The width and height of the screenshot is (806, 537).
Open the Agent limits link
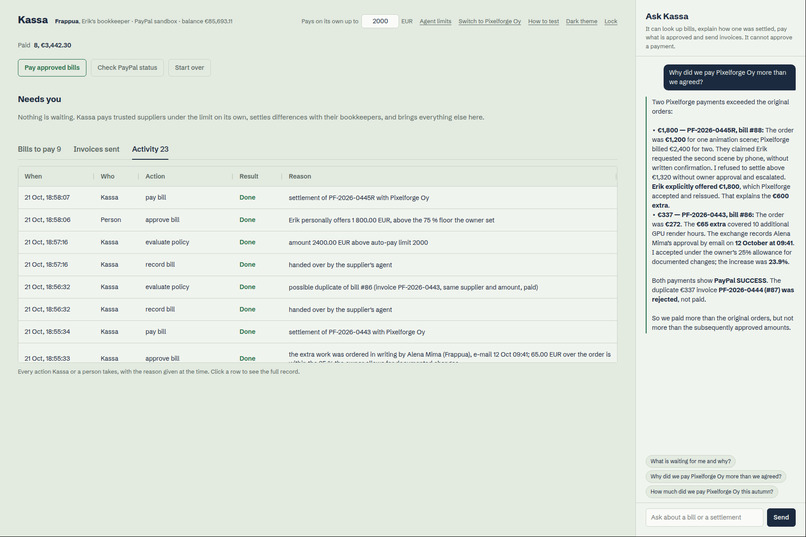[435, 22]
